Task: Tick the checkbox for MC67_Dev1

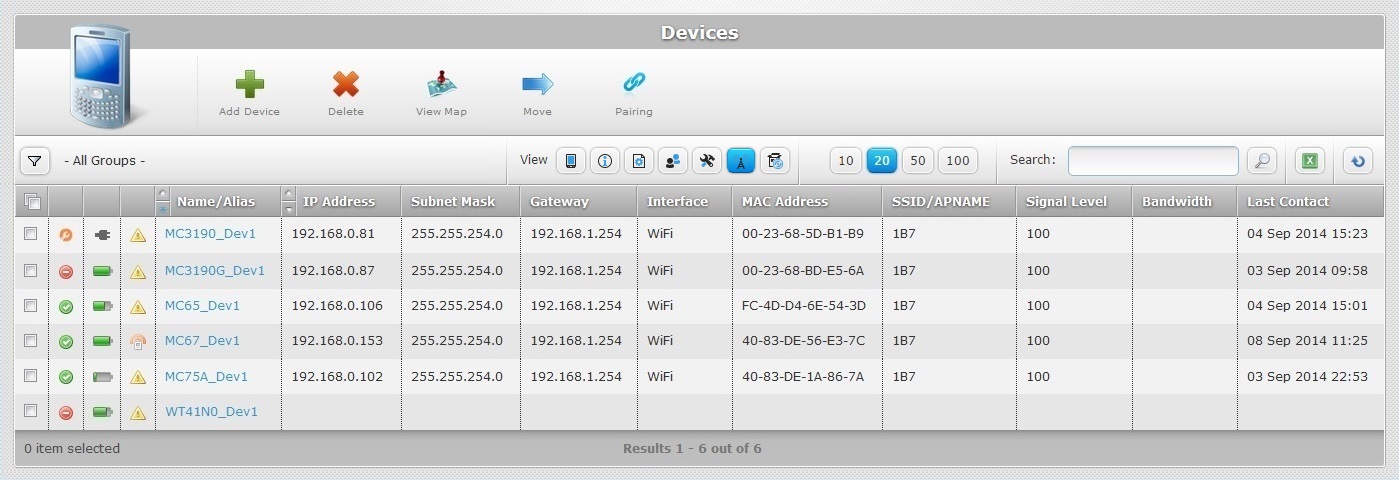Action: tap(31, 340)
